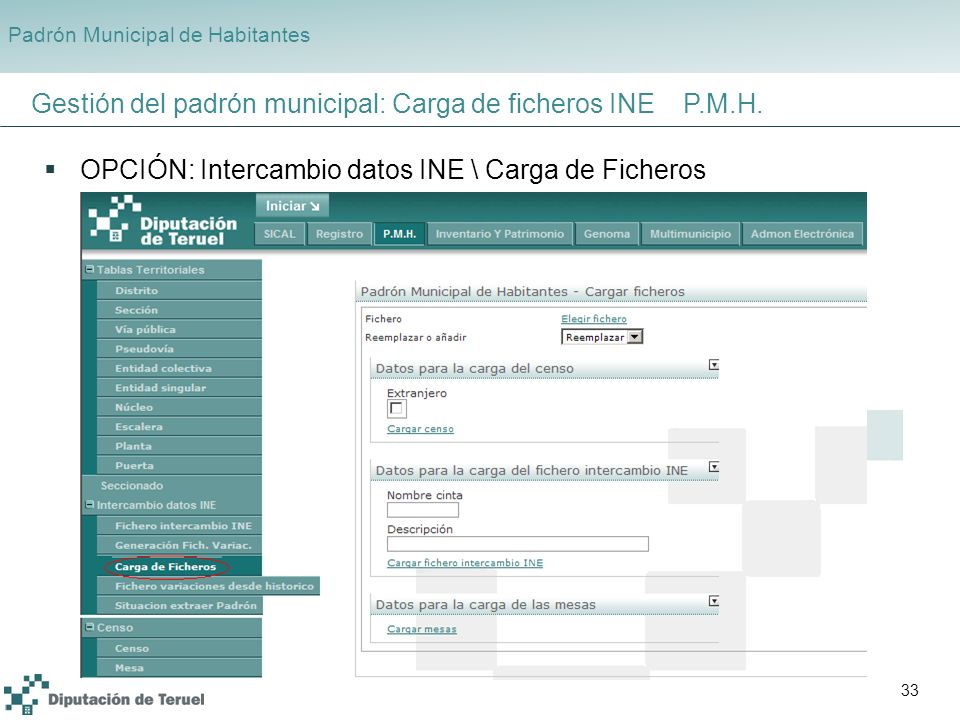
Task: Select Censo sub-item under Censo section
Action: click(x=179, y=648)
